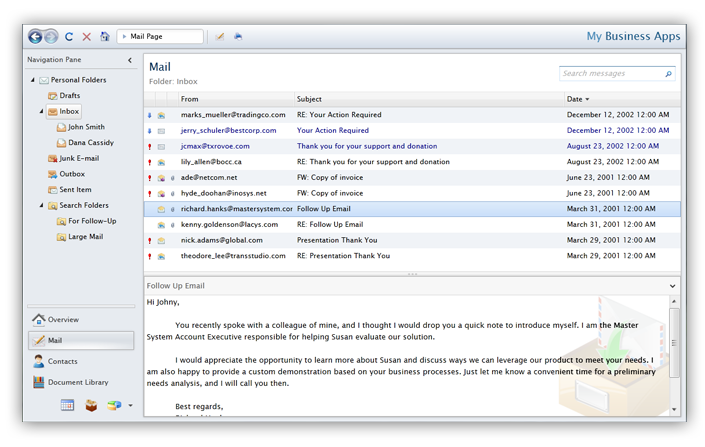Image resolution: width=705 pixels, height=447 pixels.
Task: Select the 'Presentation Thank You' email from nick.adams
Action: coord(412,241)
